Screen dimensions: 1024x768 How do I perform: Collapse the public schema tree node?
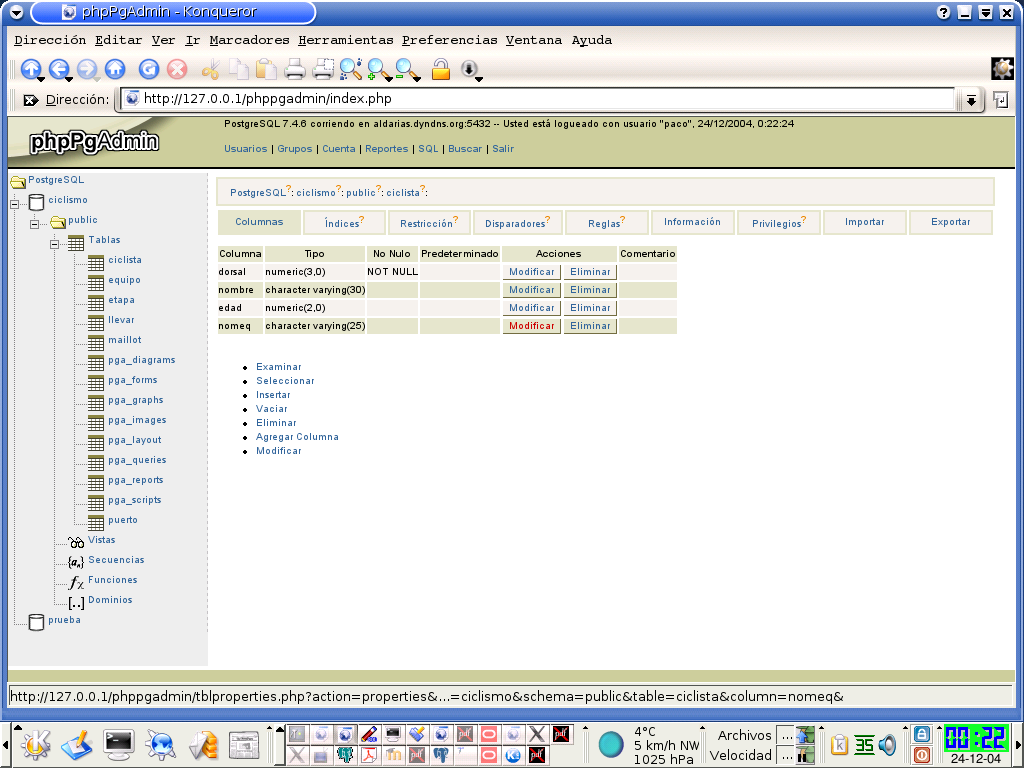pyautogui.click(x=35, y=224)
